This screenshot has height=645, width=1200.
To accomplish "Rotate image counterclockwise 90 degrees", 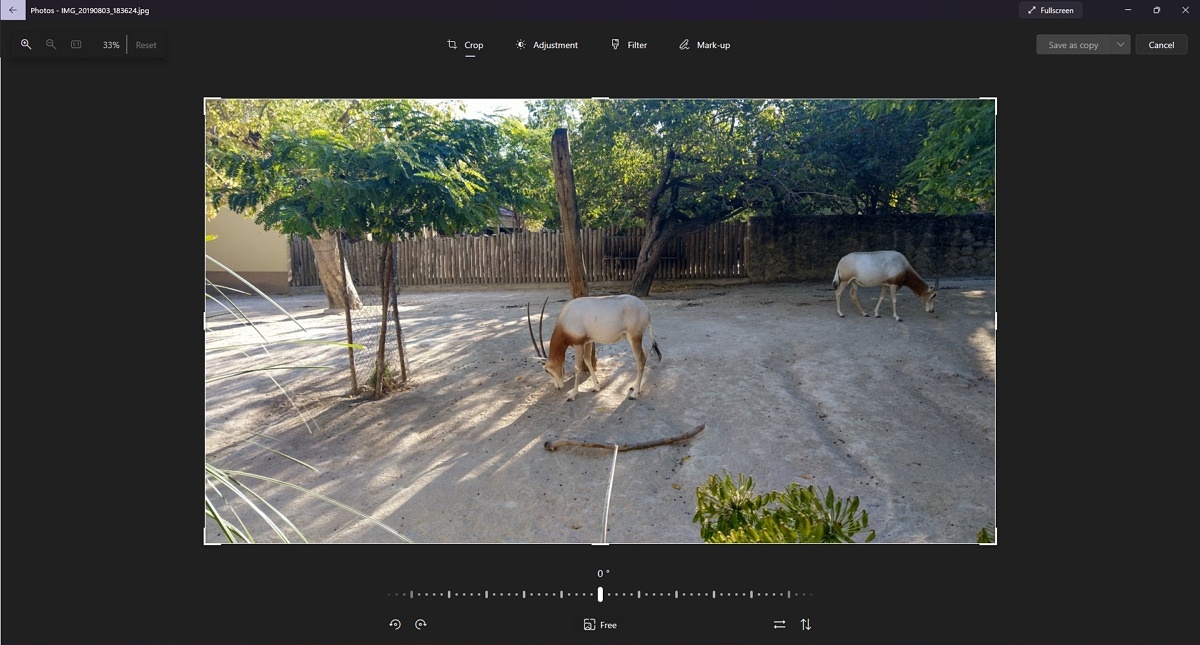I will tap(395, 624).
